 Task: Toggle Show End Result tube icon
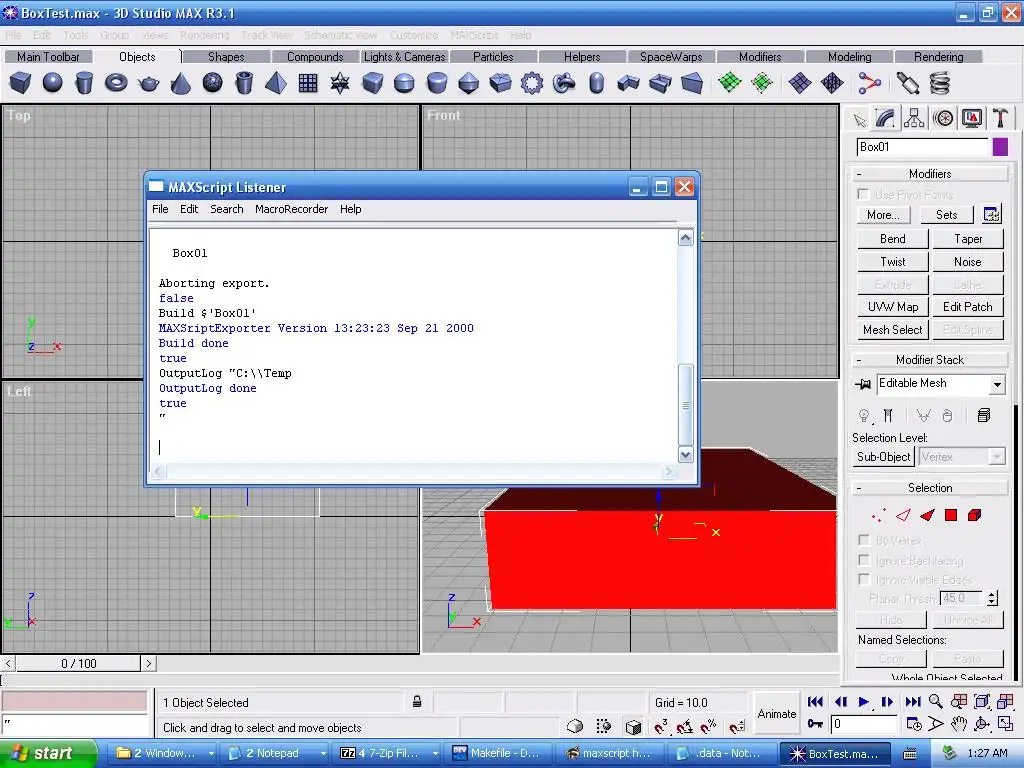tap(888, 415)
